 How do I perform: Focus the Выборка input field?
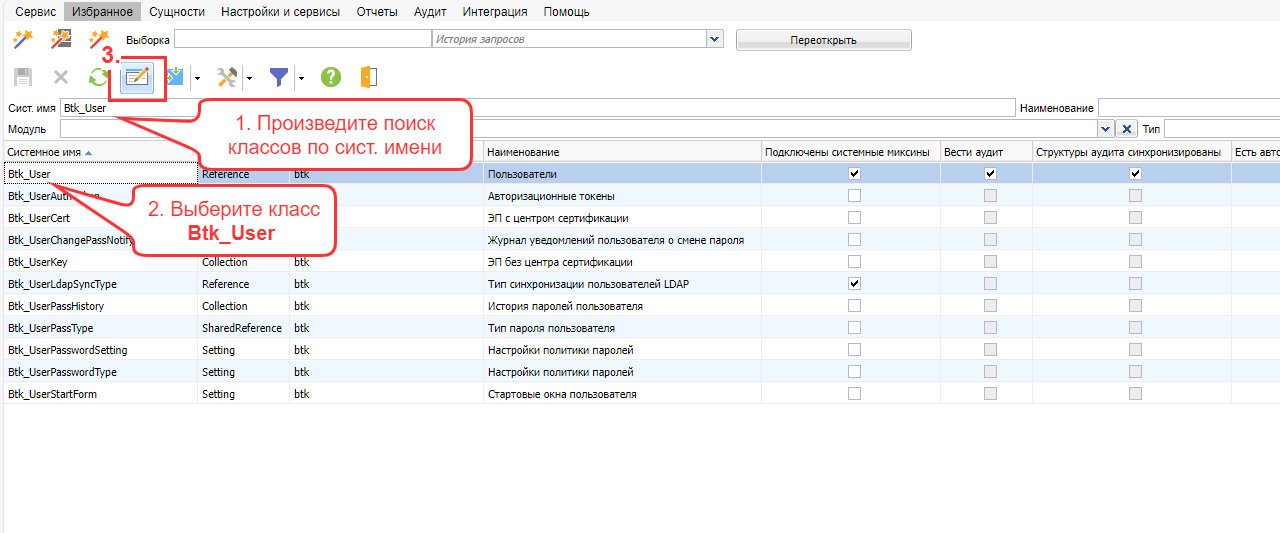pos(302,39)
